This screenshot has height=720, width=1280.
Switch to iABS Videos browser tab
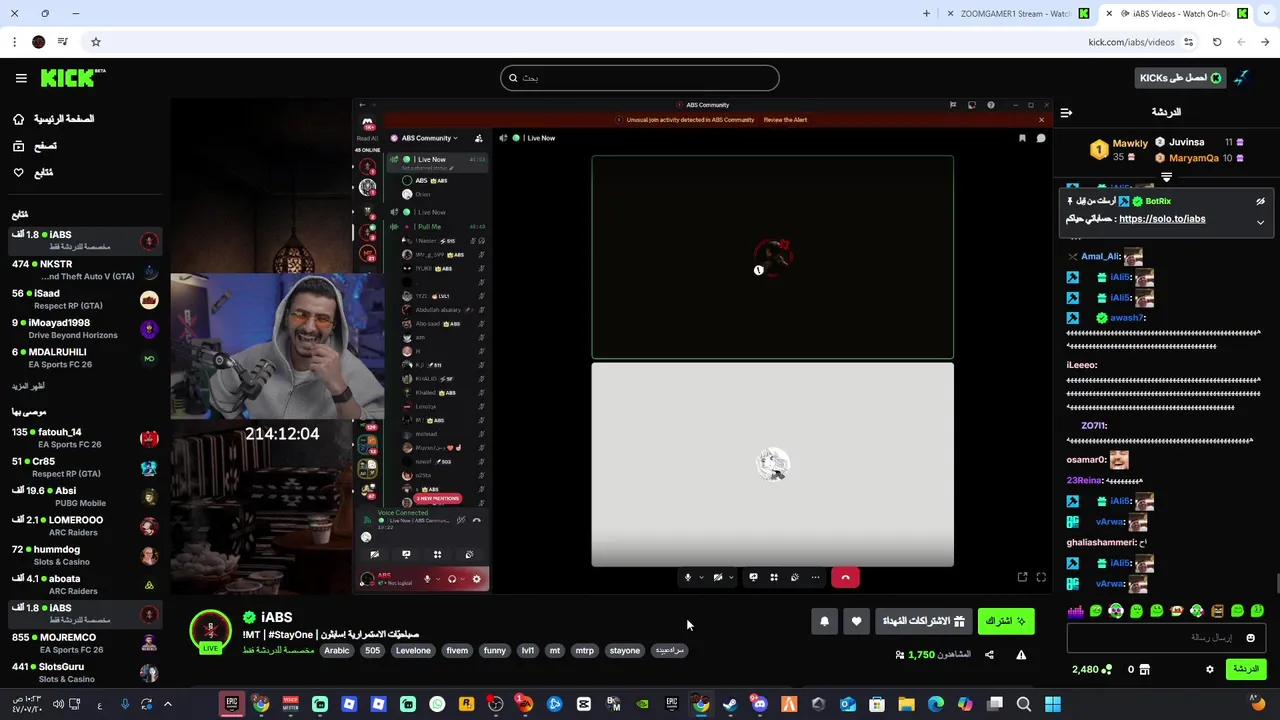point(1177,13)
